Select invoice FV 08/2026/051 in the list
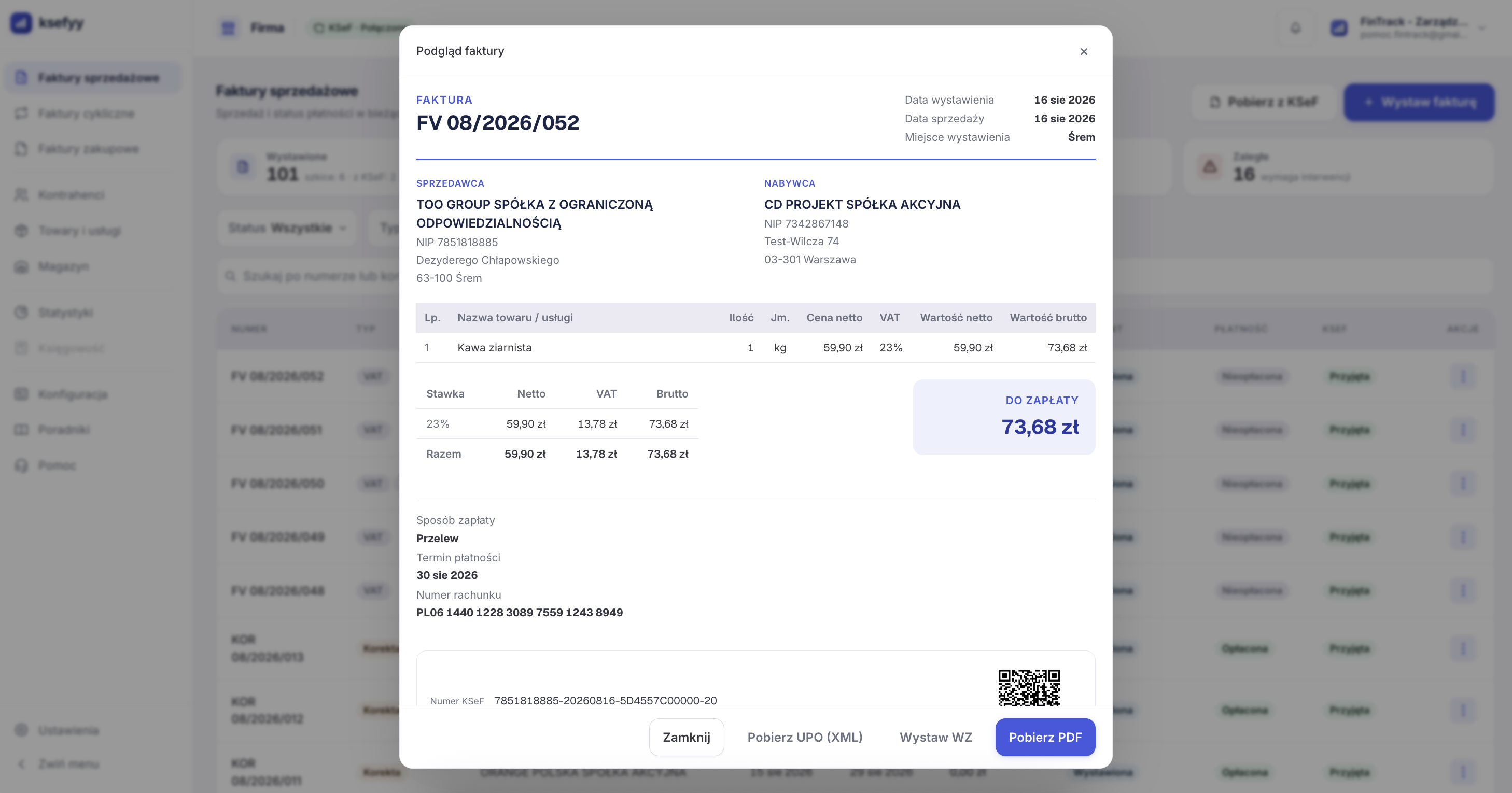The height and width of the screenshot is (793, 1512). (x=277, y=430)
